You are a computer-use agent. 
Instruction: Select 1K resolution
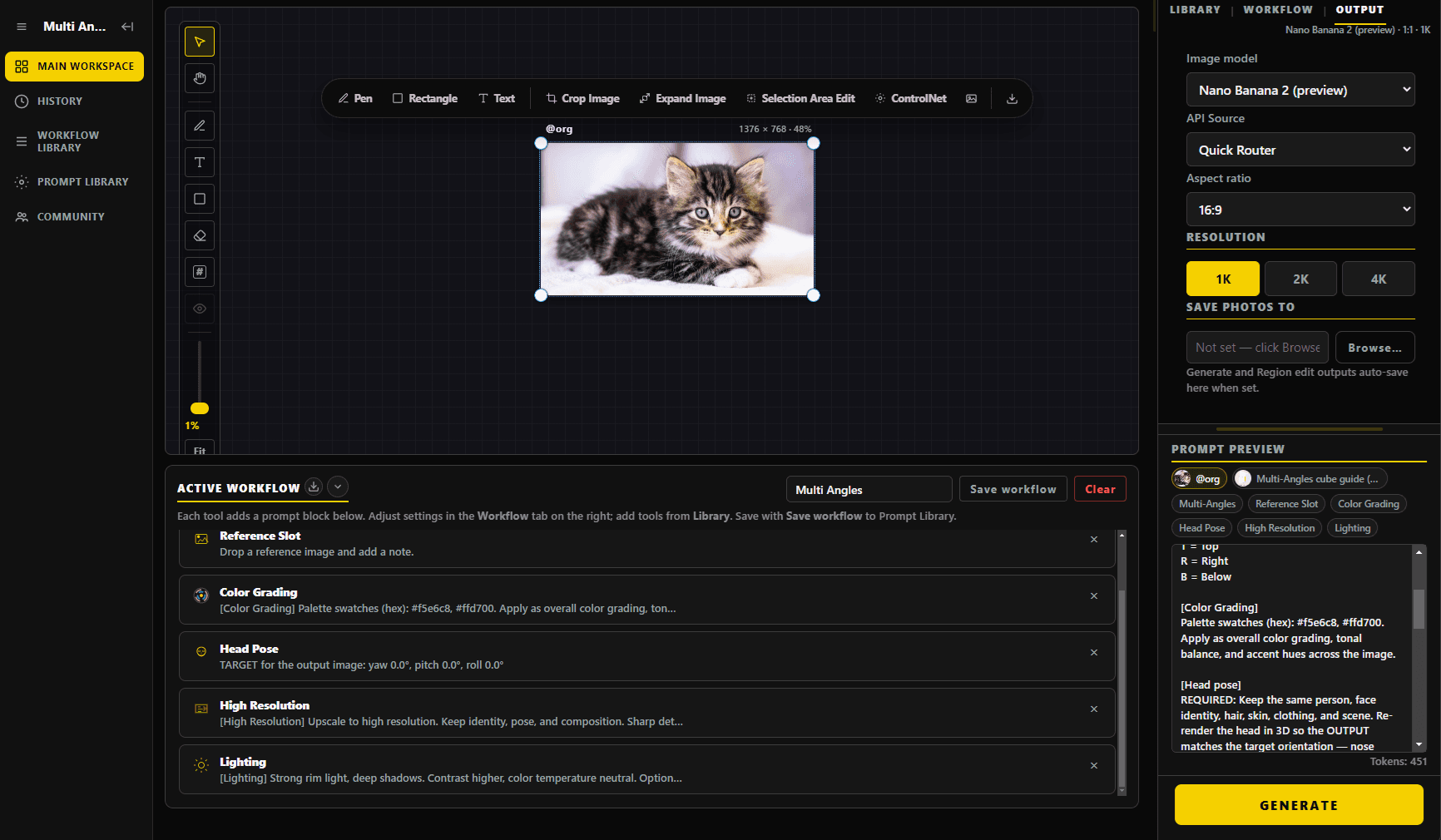pos(1223,279)
